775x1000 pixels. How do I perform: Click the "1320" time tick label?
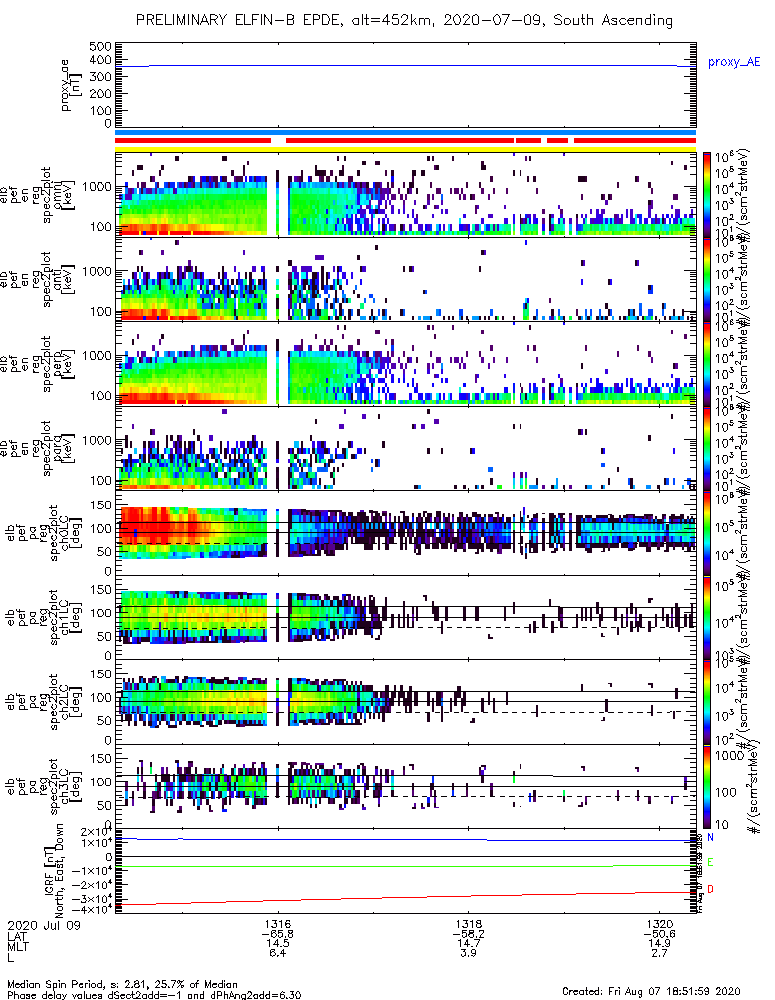click(660, 924)
